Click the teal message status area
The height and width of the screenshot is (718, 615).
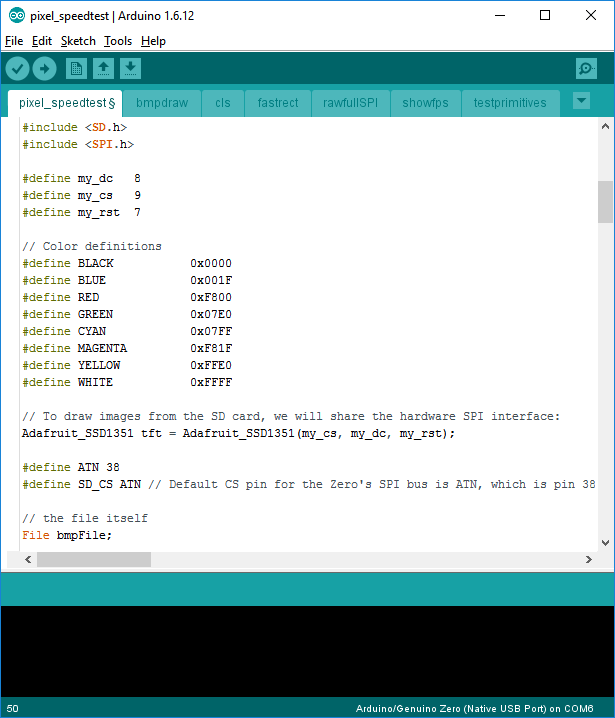[x=307, y=589]
